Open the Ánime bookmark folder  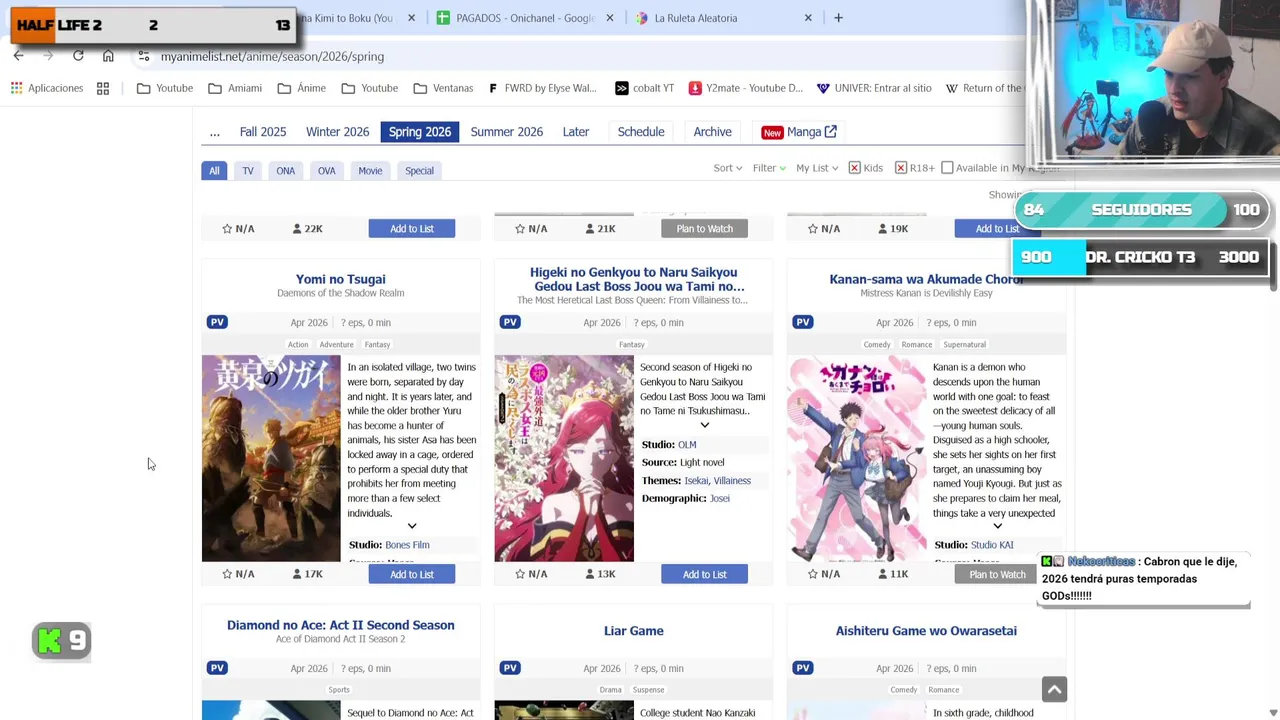pos(302,88)
